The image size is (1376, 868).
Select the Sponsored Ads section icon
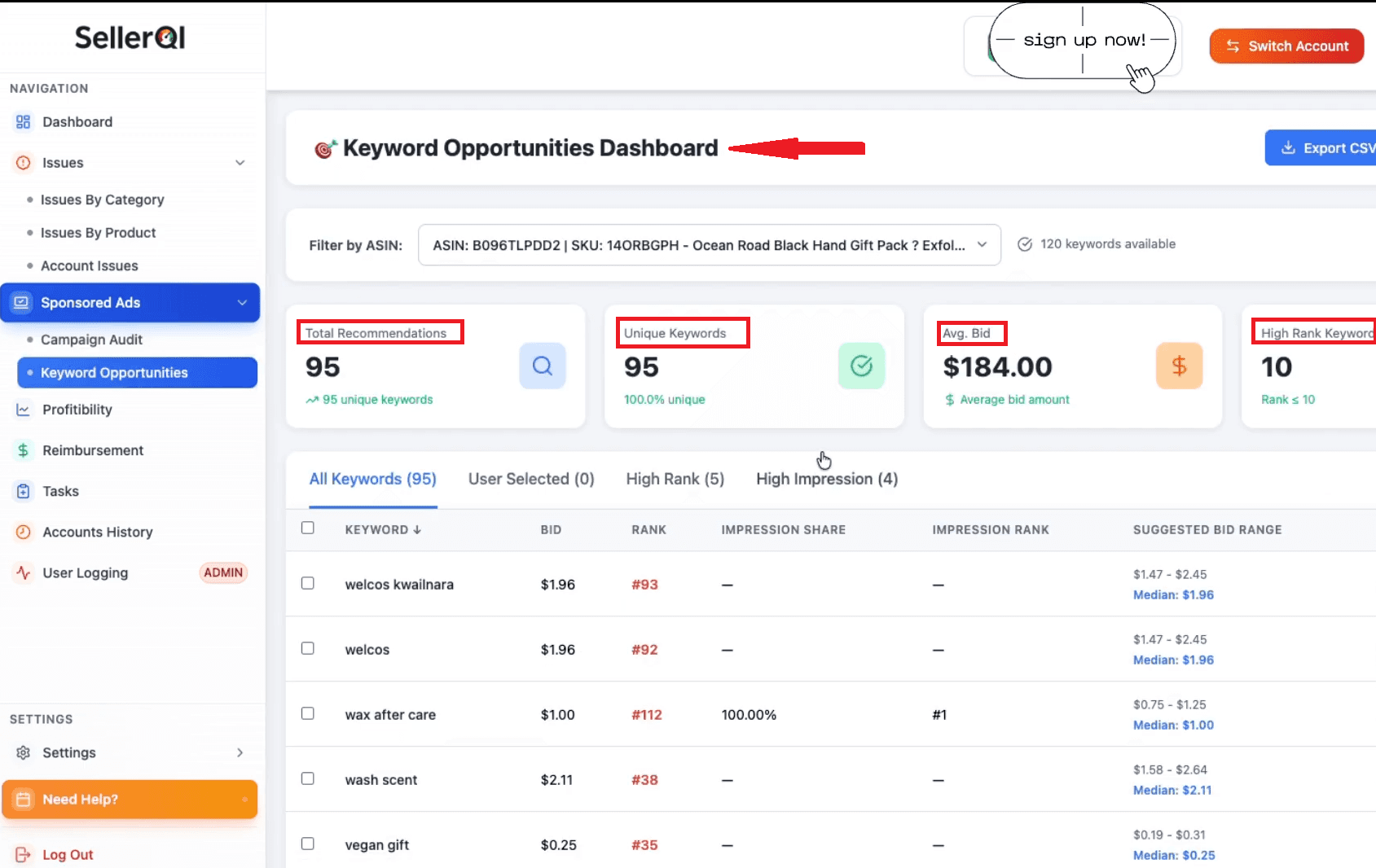click(21, 302)
